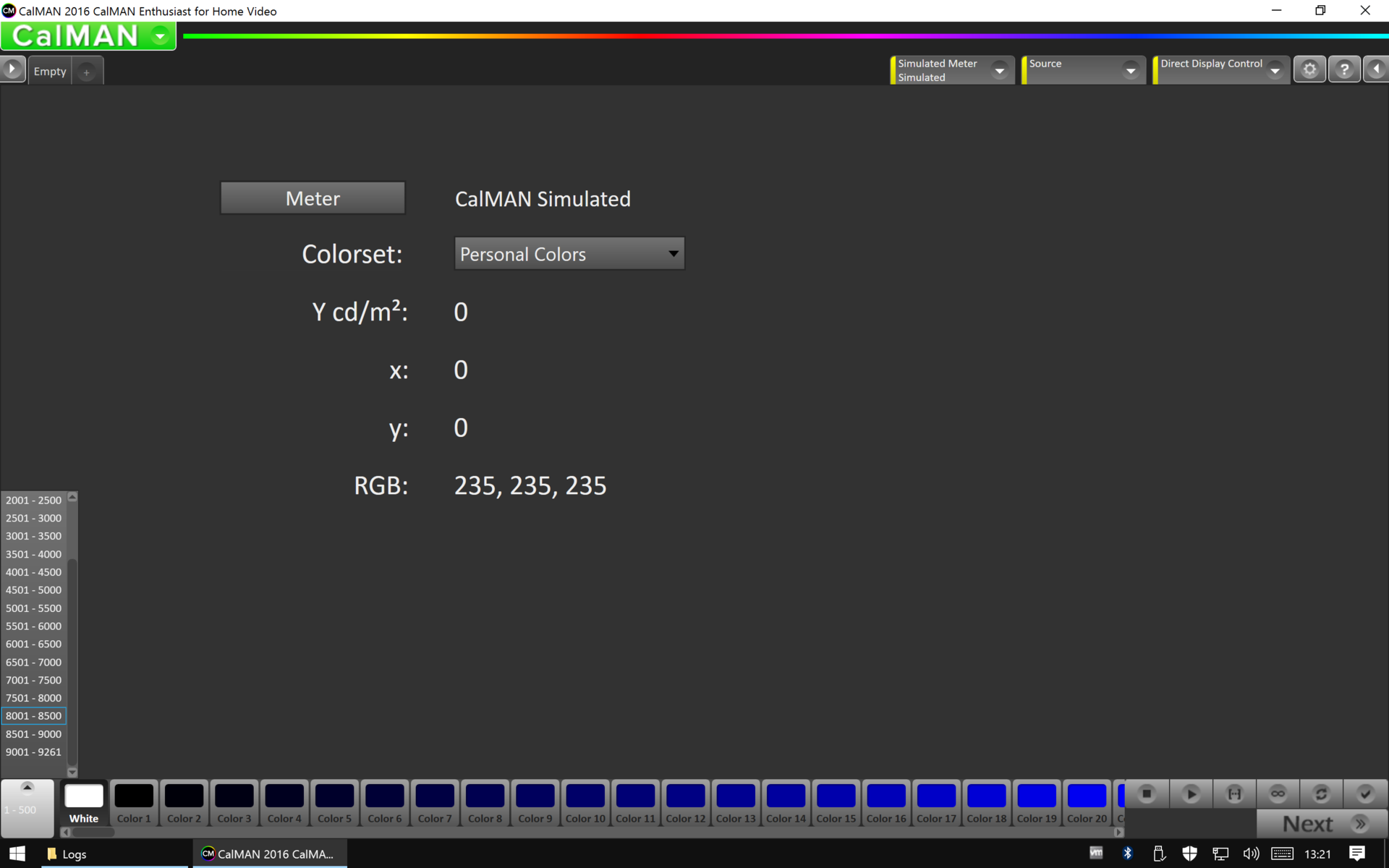Click the workflow play arrow icon beside Empty tab
1389x868 pixels.
12,69
